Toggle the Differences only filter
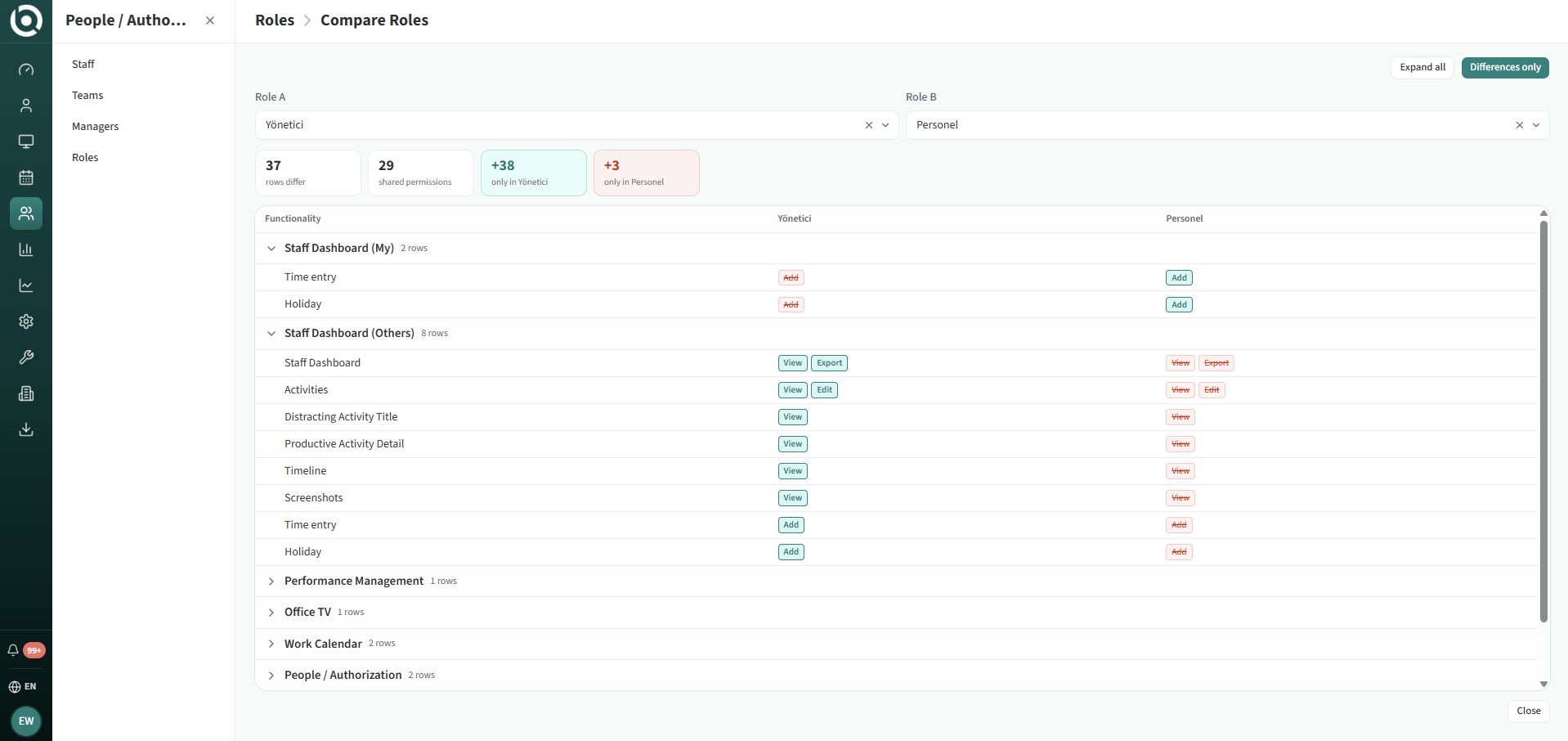 [1505, 67]
